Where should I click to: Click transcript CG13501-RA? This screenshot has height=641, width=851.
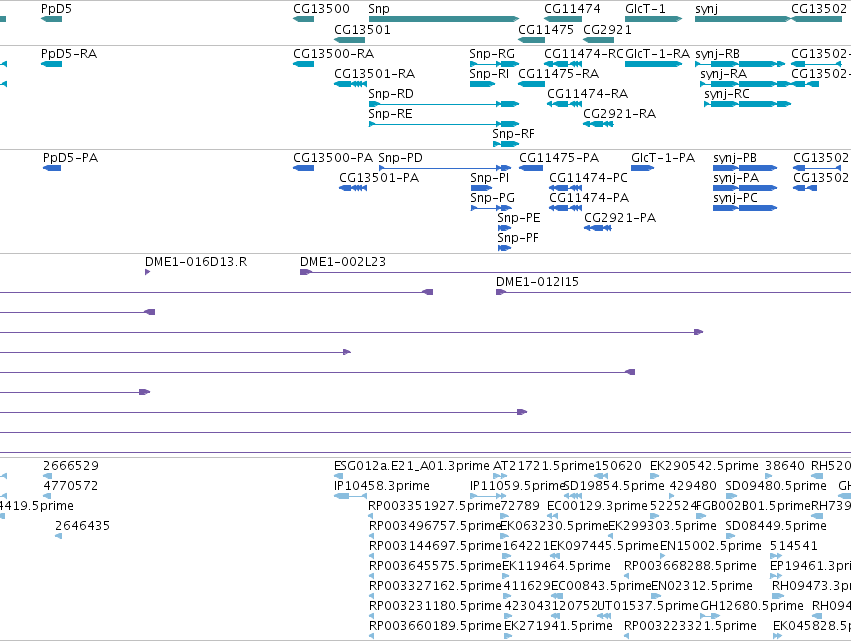click(351, 84)
